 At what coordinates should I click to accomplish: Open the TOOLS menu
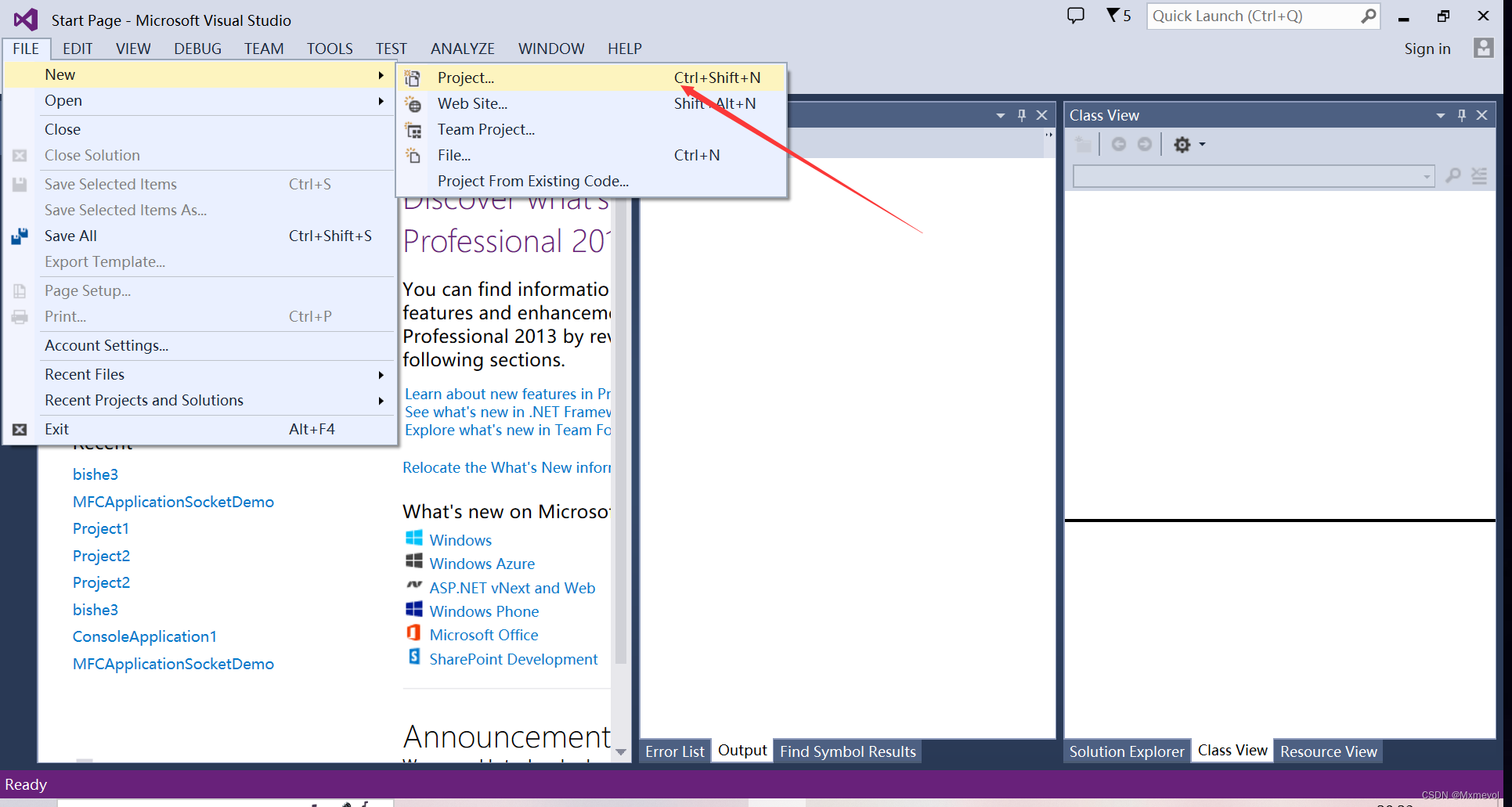pos(330,49)
